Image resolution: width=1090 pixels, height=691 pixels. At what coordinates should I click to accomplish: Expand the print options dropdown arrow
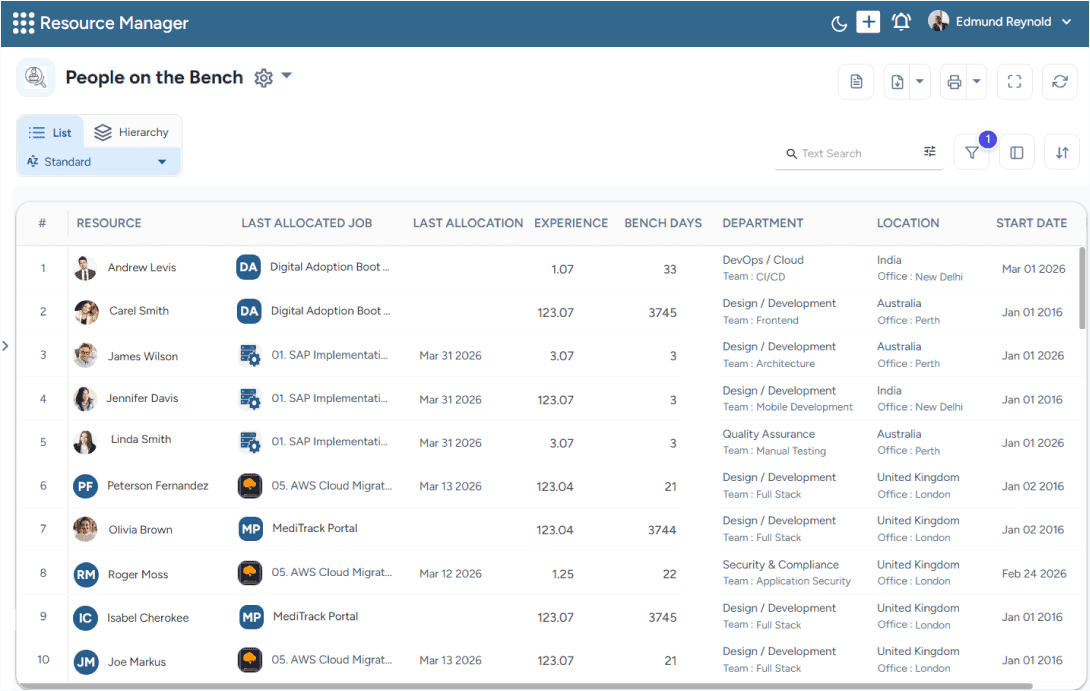tap(977, 82)
